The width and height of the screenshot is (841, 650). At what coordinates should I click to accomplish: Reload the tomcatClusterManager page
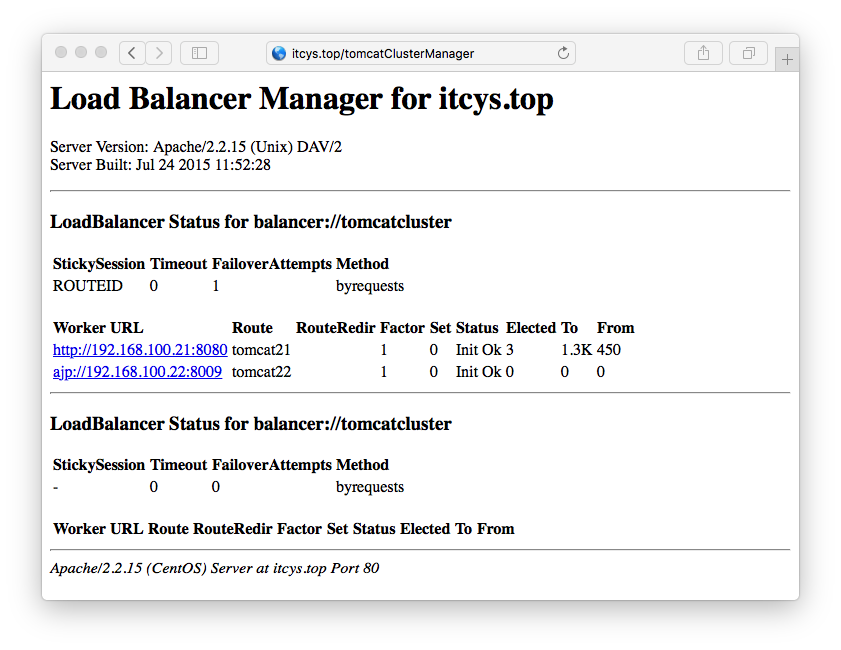point(563,53)
